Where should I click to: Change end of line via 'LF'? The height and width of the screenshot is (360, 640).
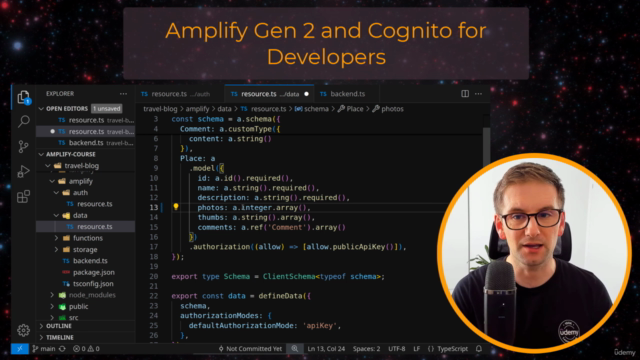point(416,349)
